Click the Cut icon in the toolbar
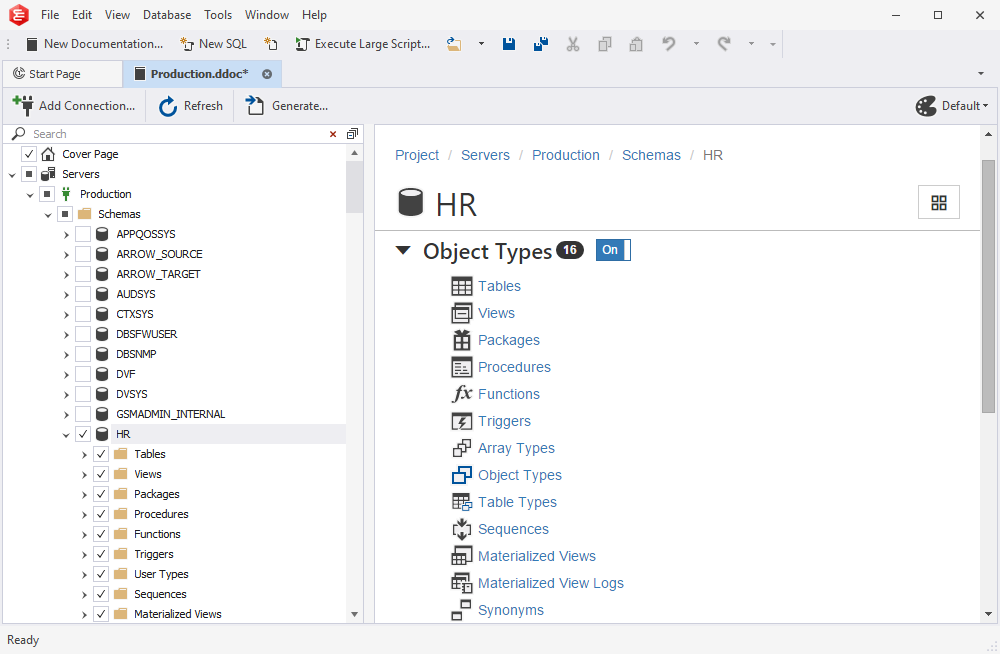 [x=572, y=44]
